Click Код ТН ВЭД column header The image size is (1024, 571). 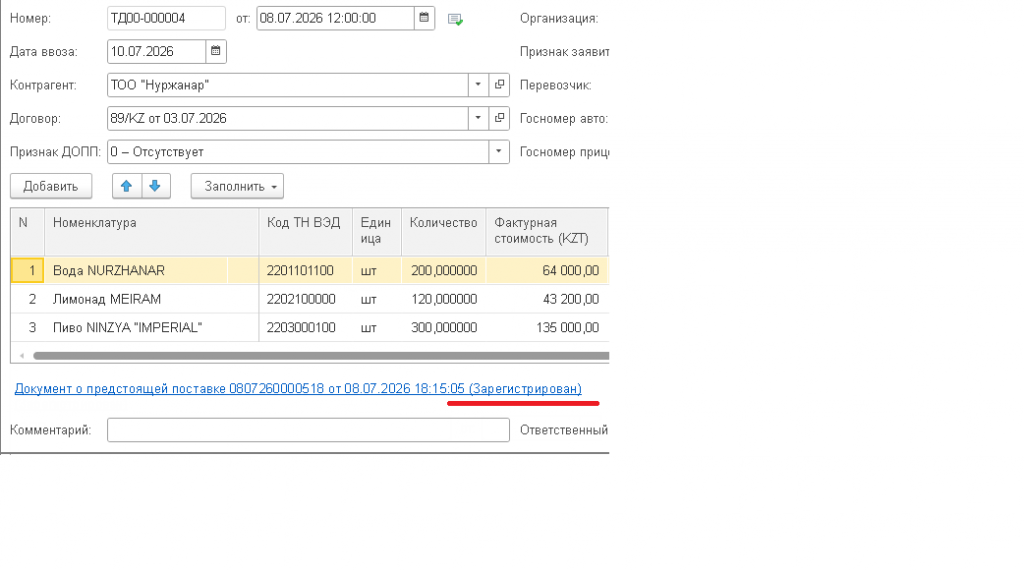click(306, 232)
